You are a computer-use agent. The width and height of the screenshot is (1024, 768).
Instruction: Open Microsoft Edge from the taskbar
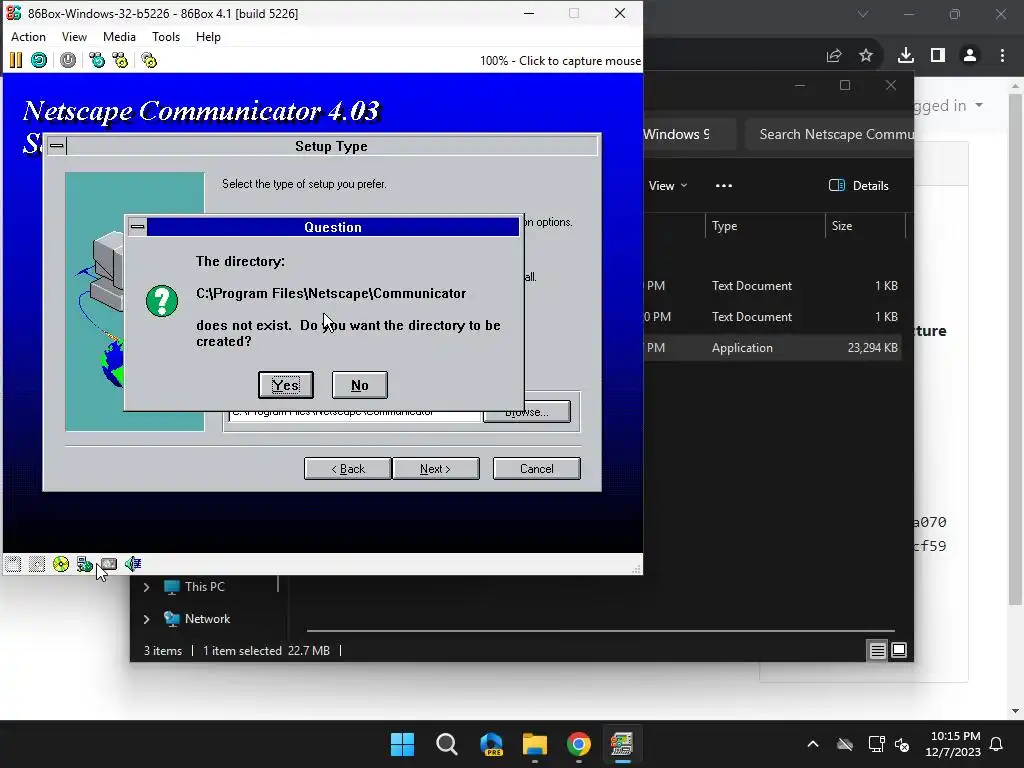491,744
